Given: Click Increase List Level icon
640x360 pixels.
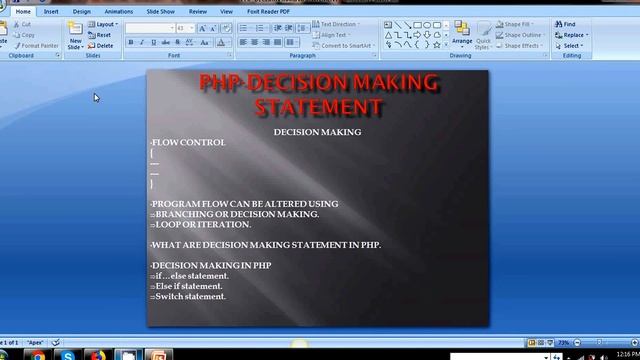Looking at the screenshot, I should (289, 28).
